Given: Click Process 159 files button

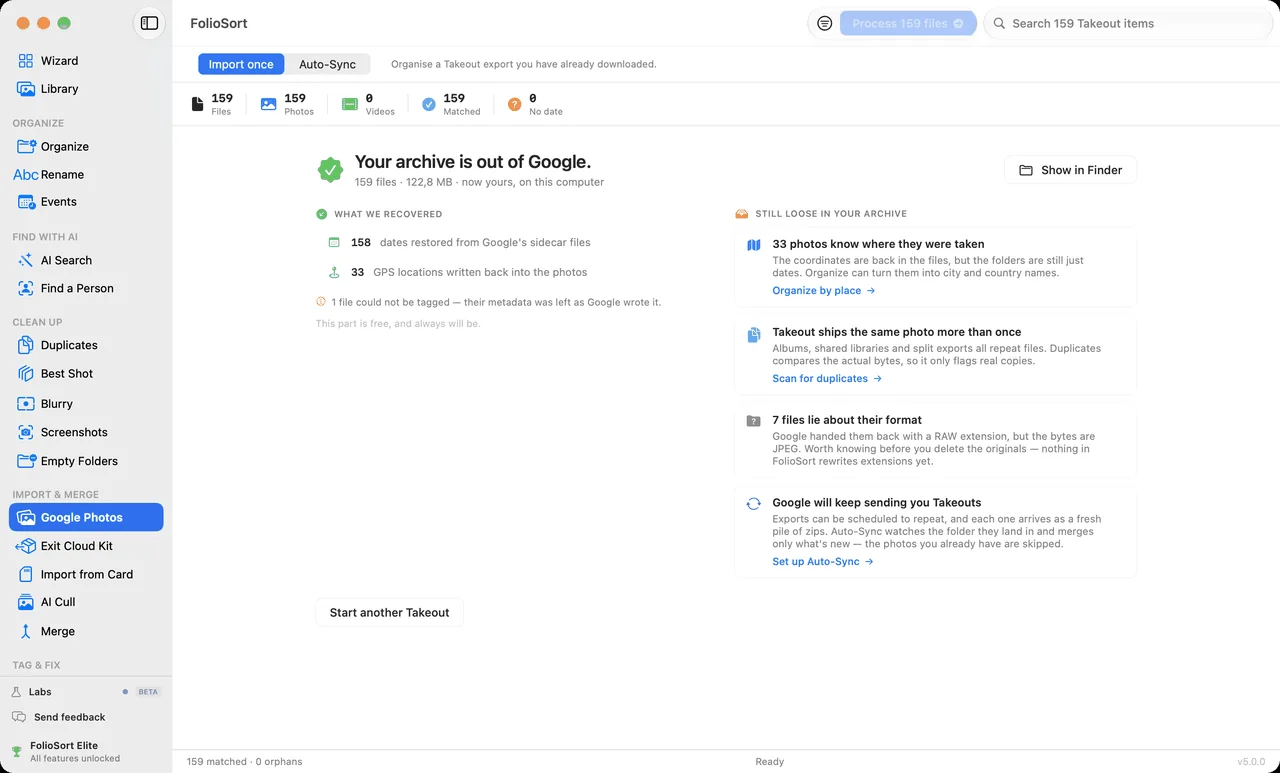Looking at the screenshot, I should (908, 23).
